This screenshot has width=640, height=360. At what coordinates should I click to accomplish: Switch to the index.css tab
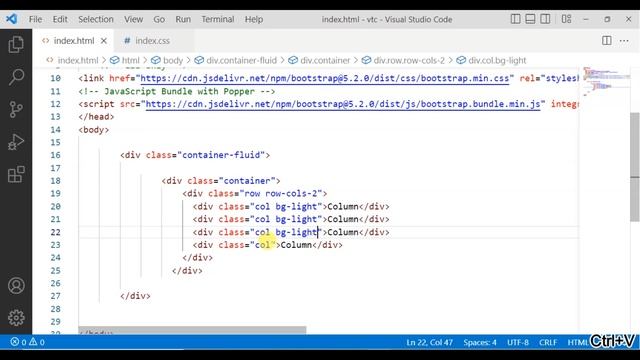(x=152, y=41)
